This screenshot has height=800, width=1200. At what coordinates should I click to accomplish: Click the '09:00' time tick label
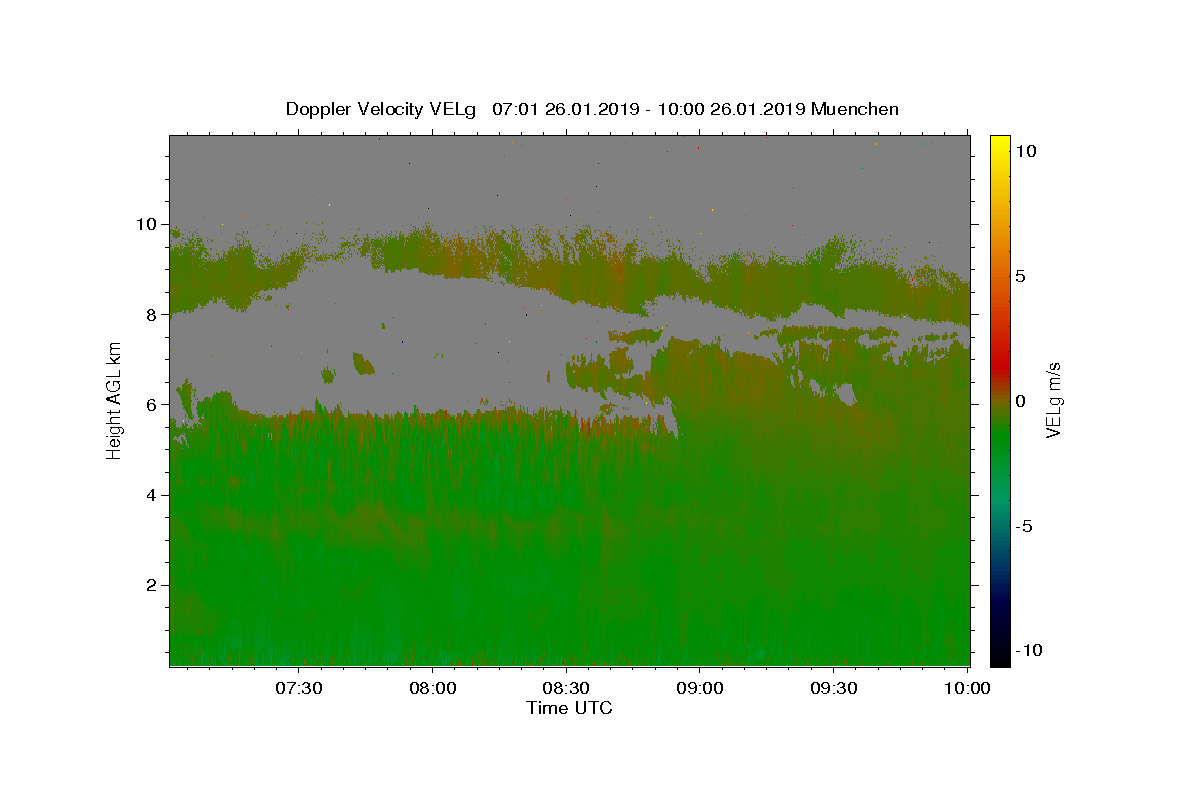tap(699, 688)
